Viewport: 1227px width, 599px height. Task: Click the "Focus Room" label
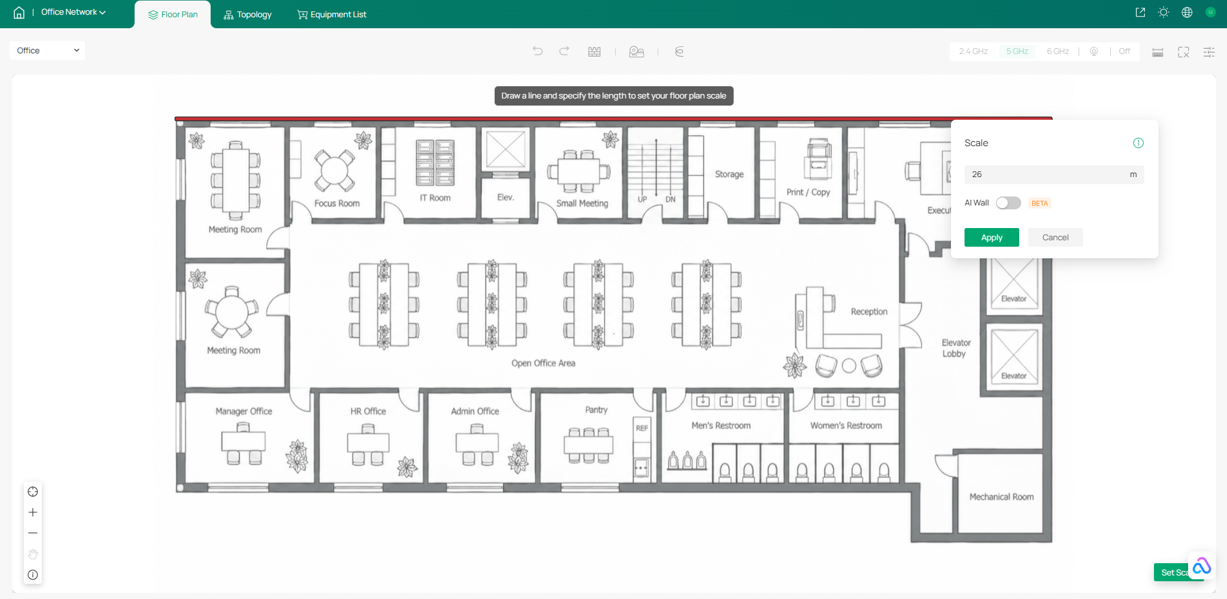336,203
